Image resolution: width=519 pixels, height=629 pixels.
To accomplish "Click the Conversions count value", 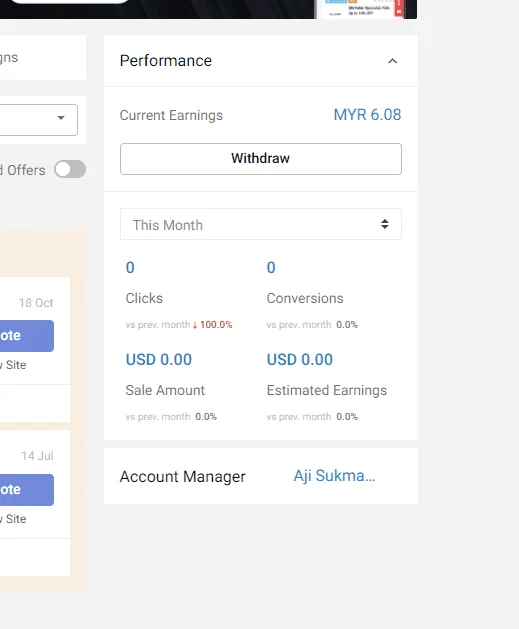I will (271, 268).
